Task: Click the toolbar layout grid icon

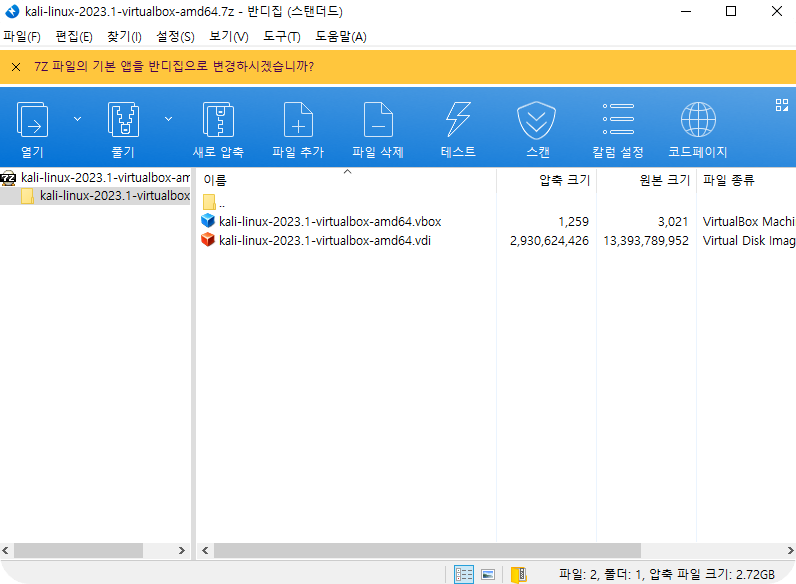Action: (782, 105)
